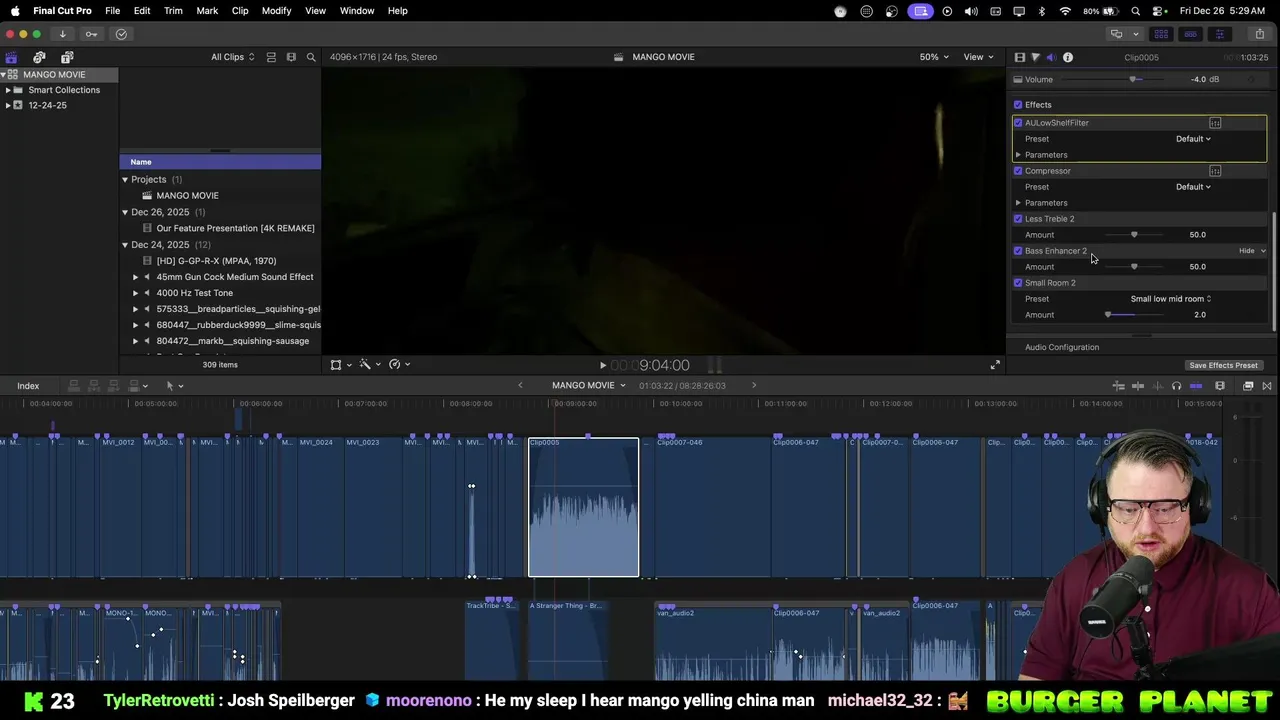Uncheck the Less Treble 2 effect
This screenshot has height=720, width=1280.
coord(1018,219)
